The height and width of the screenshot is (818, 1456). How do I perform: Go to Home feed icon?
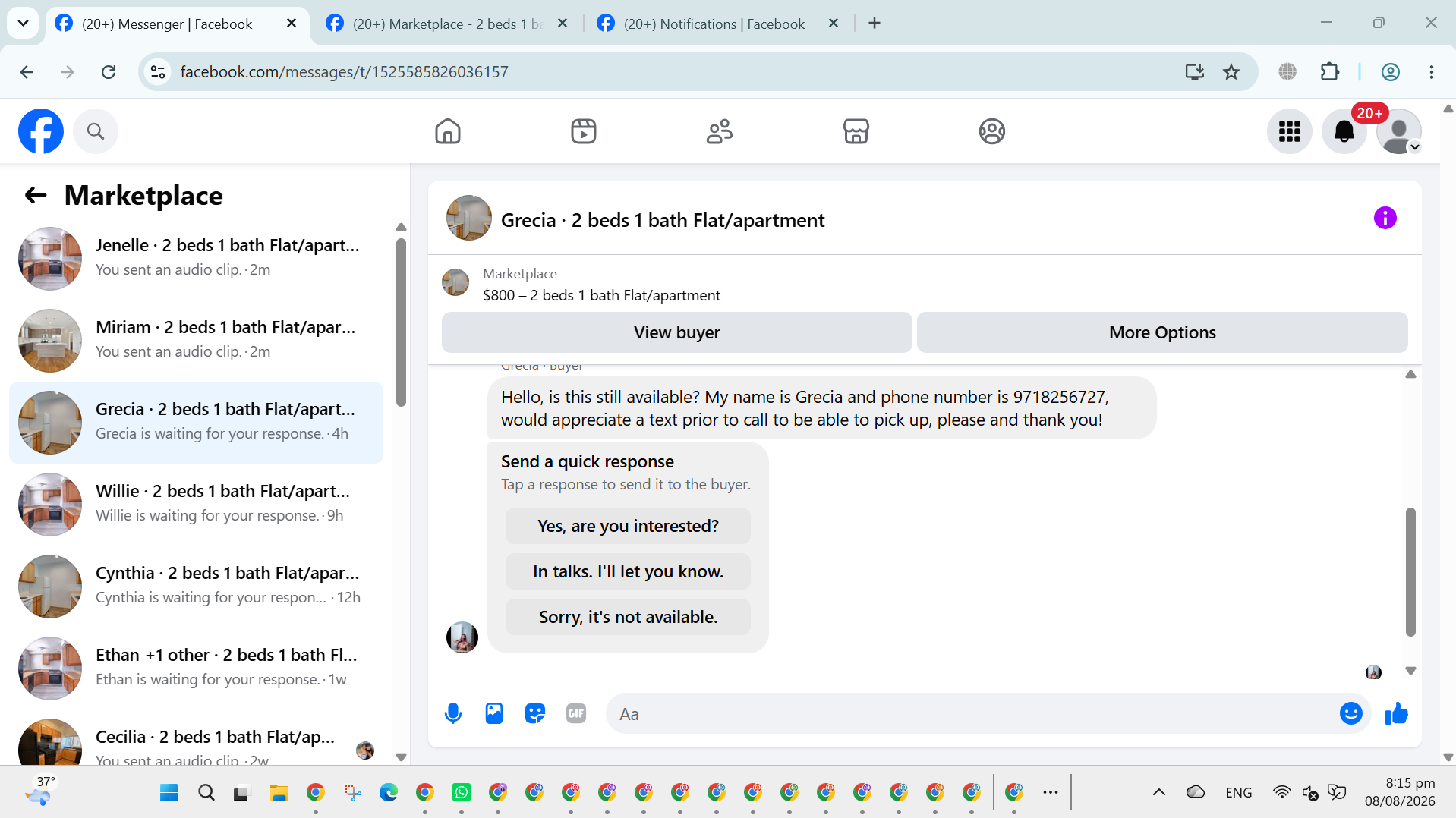(x=448, y=131)
